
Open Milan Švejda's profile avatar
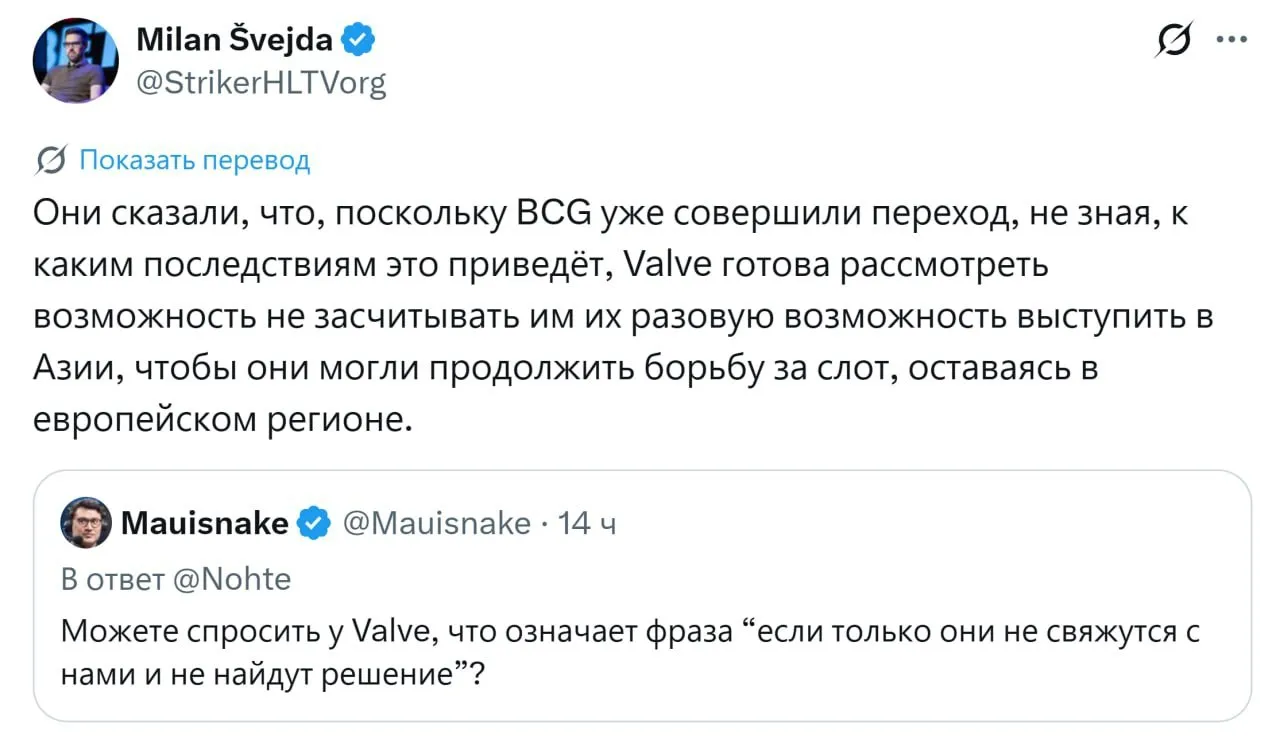click(x=76, y=61)
